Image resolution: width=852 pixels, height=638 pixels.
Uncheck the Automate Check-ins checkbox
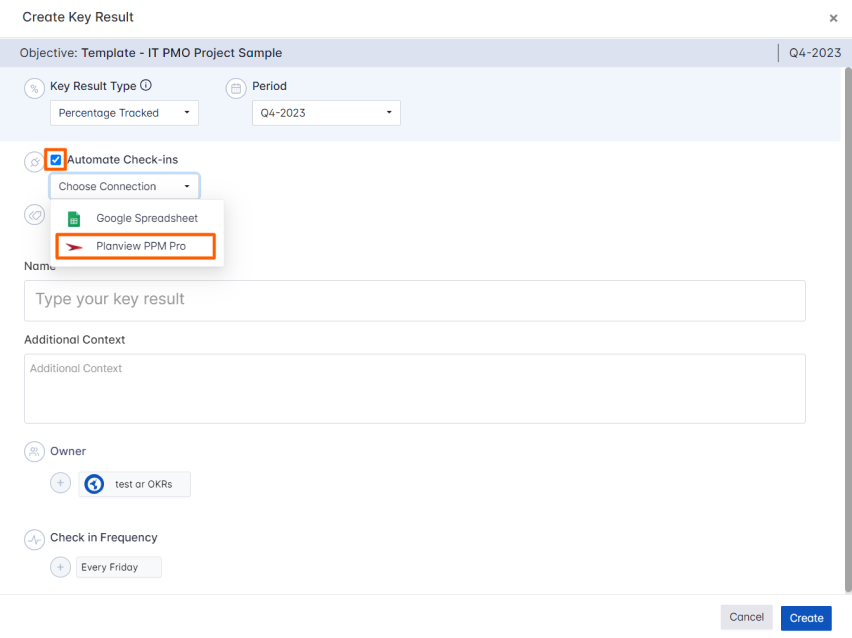56,159
